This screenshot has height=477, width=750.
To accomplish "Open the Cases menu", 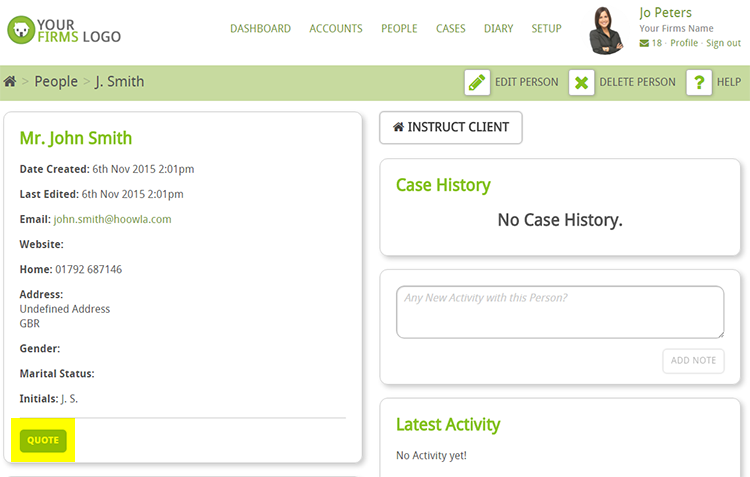I will (451, 29).
